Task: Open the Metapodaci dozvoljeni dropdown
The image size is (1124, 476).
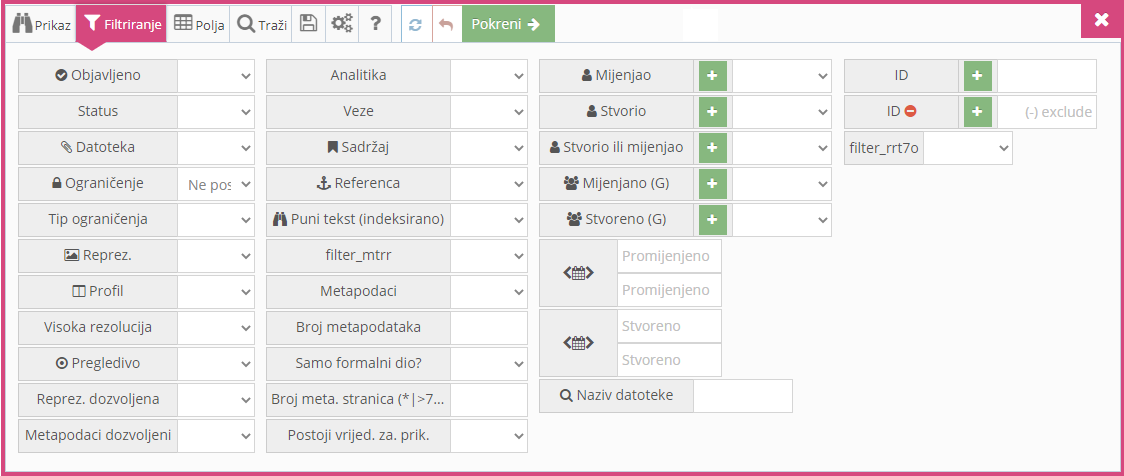Action: click(x=216, y=435)
